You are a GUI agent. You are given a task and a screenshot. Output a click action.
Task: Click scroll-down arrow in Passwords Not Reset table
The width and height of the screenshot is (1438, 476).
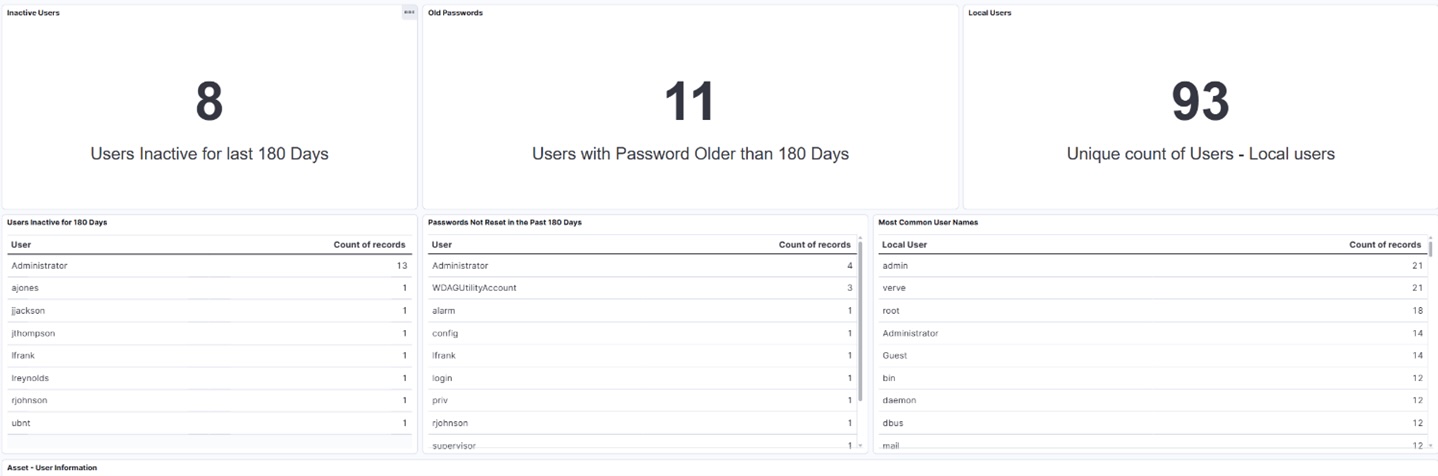[x=860, y=446]
